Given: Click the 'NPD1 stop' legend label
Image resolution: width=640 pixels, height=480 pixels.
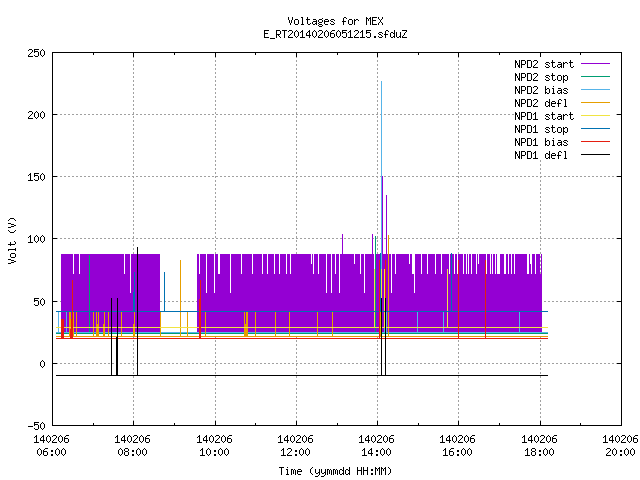Looking at the screenshot, I should 541,129.
